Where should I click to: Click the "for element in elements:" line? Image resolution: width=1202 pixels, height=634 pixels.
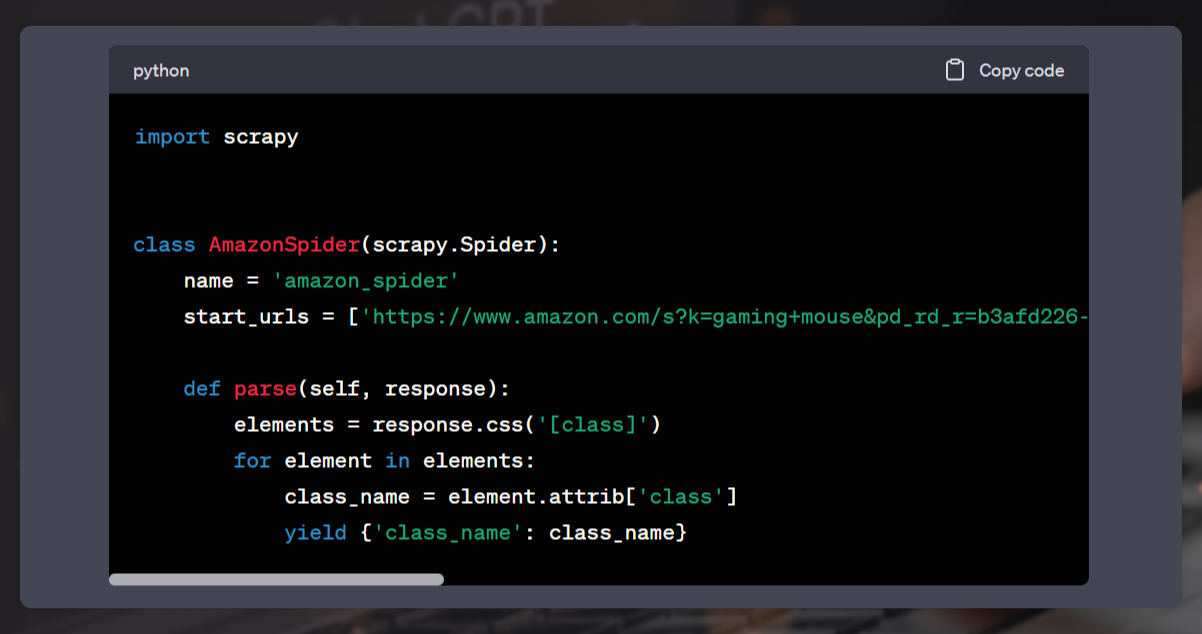[x=385, y=461]
